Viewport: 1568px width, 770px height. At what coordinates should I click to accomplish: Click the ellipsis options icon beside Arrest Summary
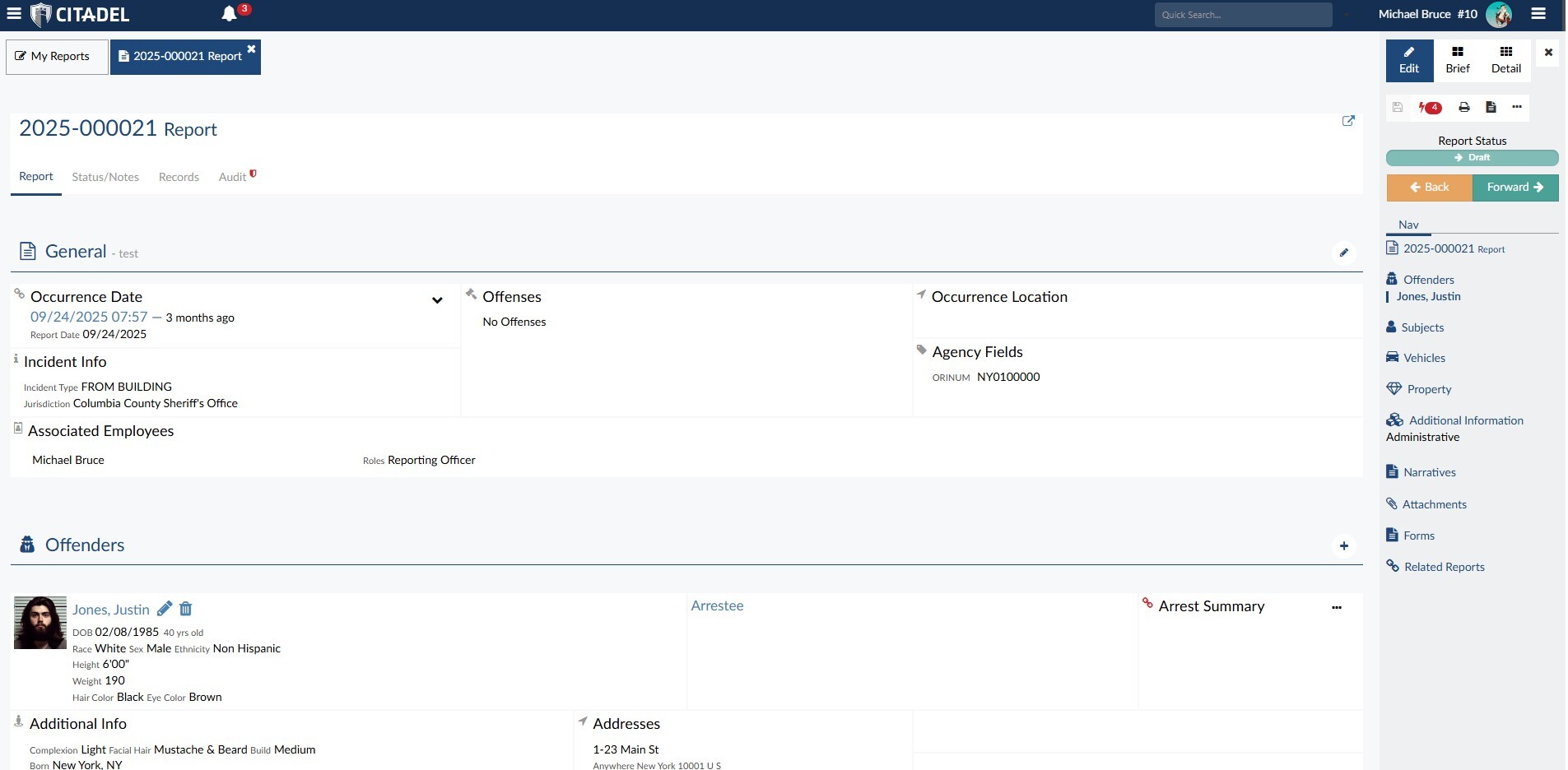click(x=1336, y=607)
